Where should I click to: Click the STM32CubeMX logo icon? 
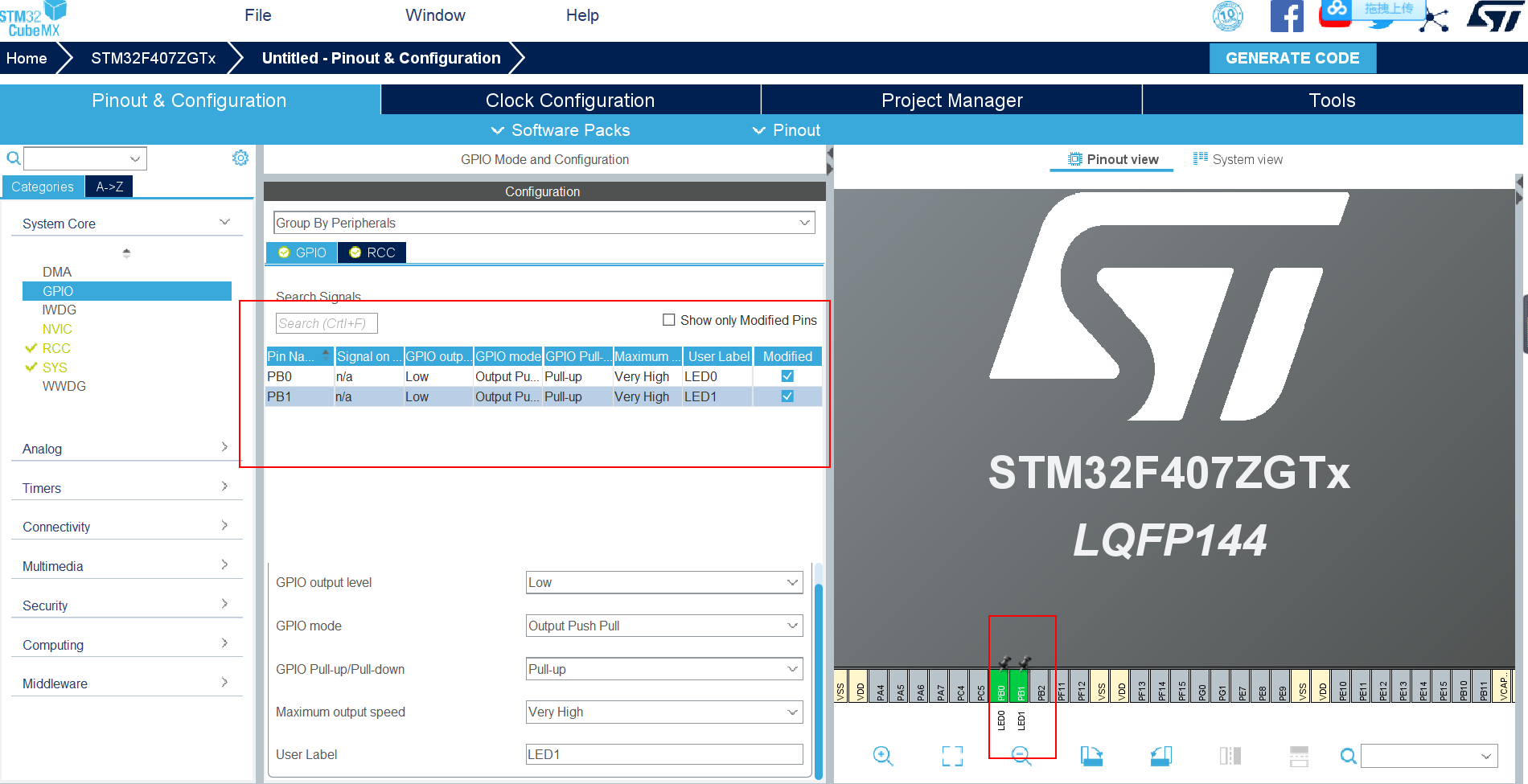(x=33, y=19)
